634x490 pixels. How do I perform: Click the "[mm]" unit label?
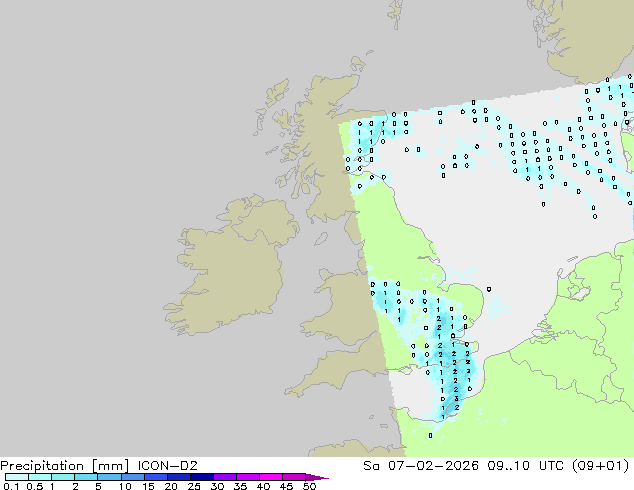tap(110, 466)
